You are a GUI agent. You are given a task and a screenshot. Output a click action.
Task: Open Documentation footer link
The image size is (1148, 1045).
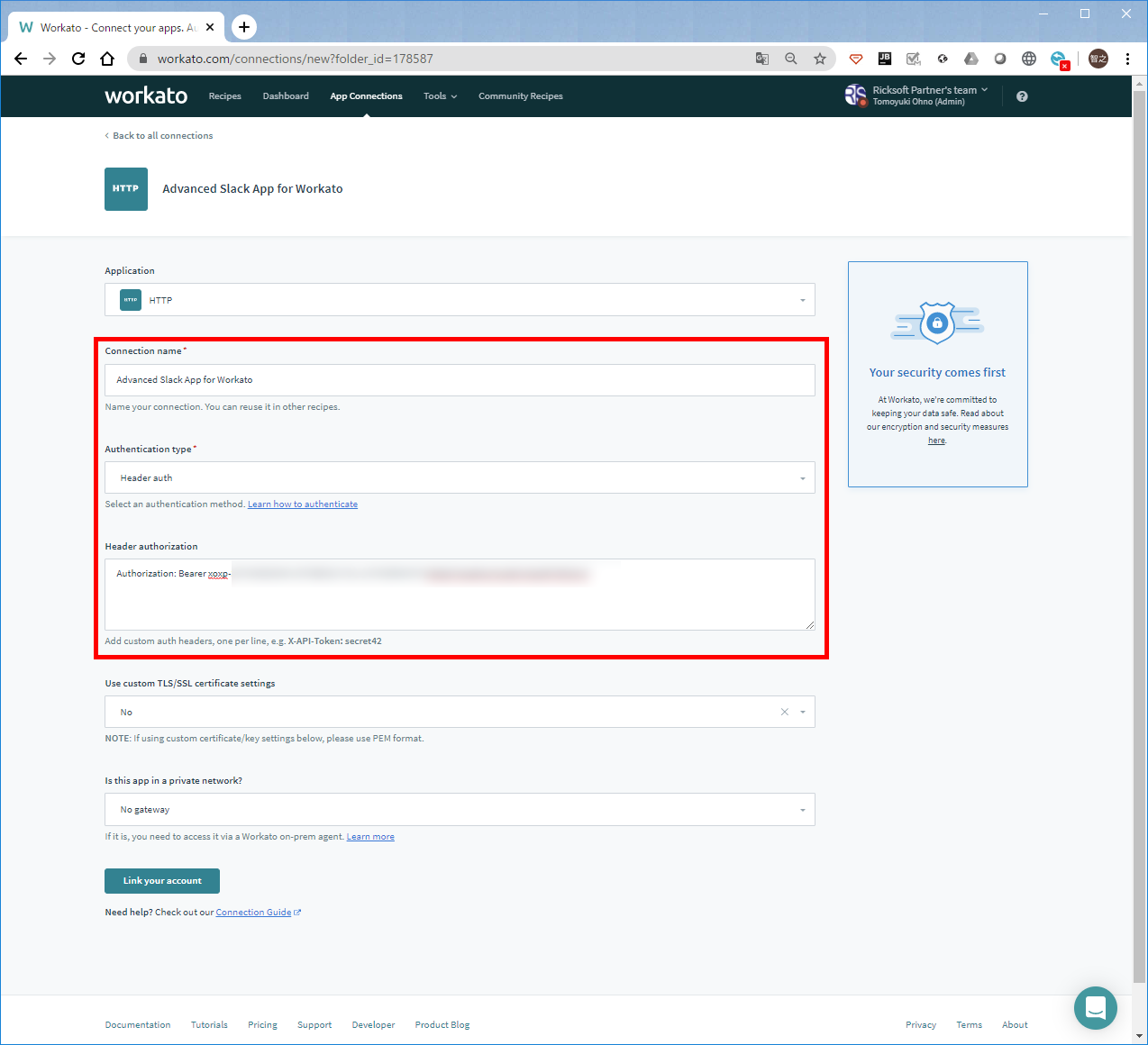[138, 1025]
